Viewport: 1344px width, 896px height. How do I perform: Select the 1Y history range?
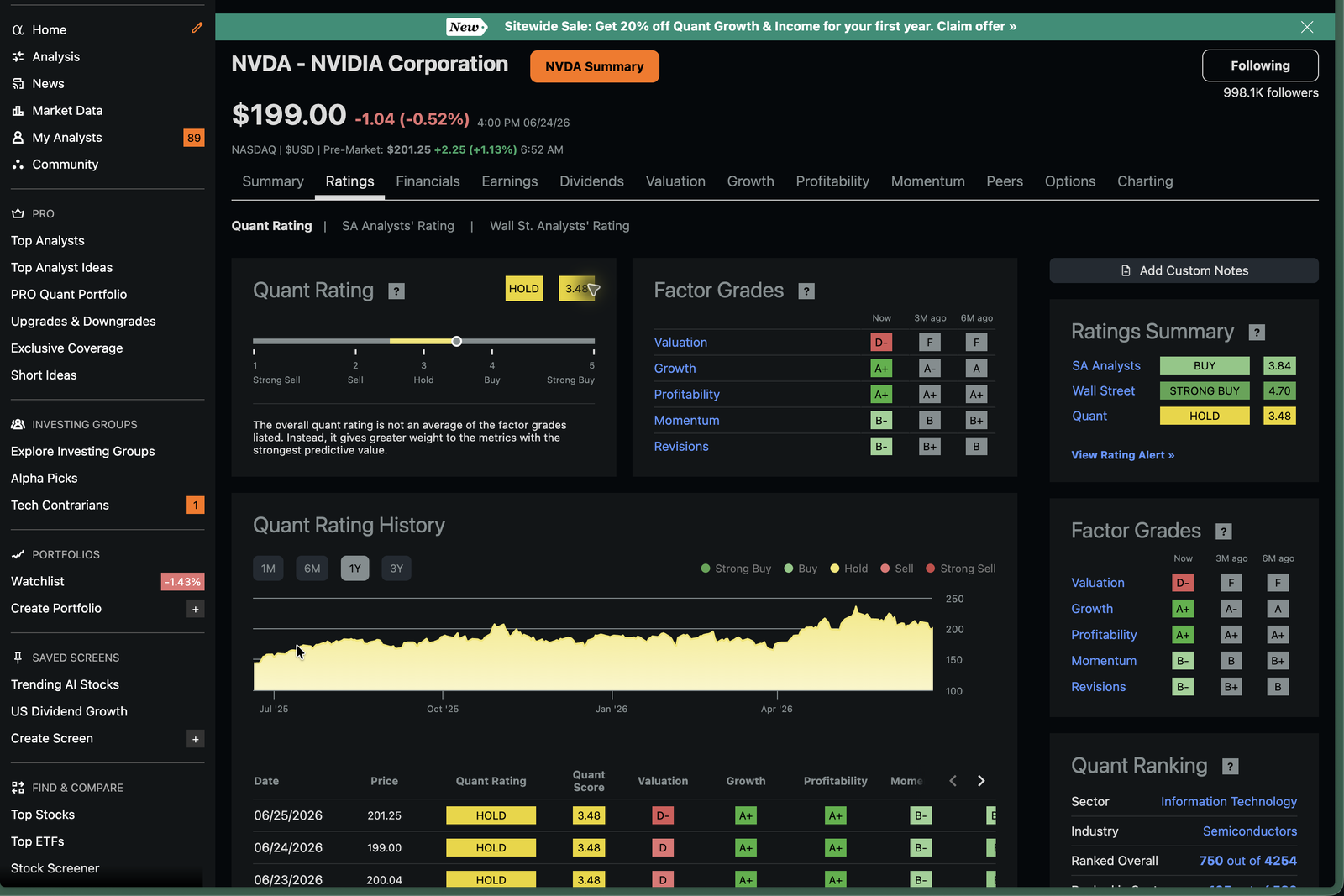point(355,569)
